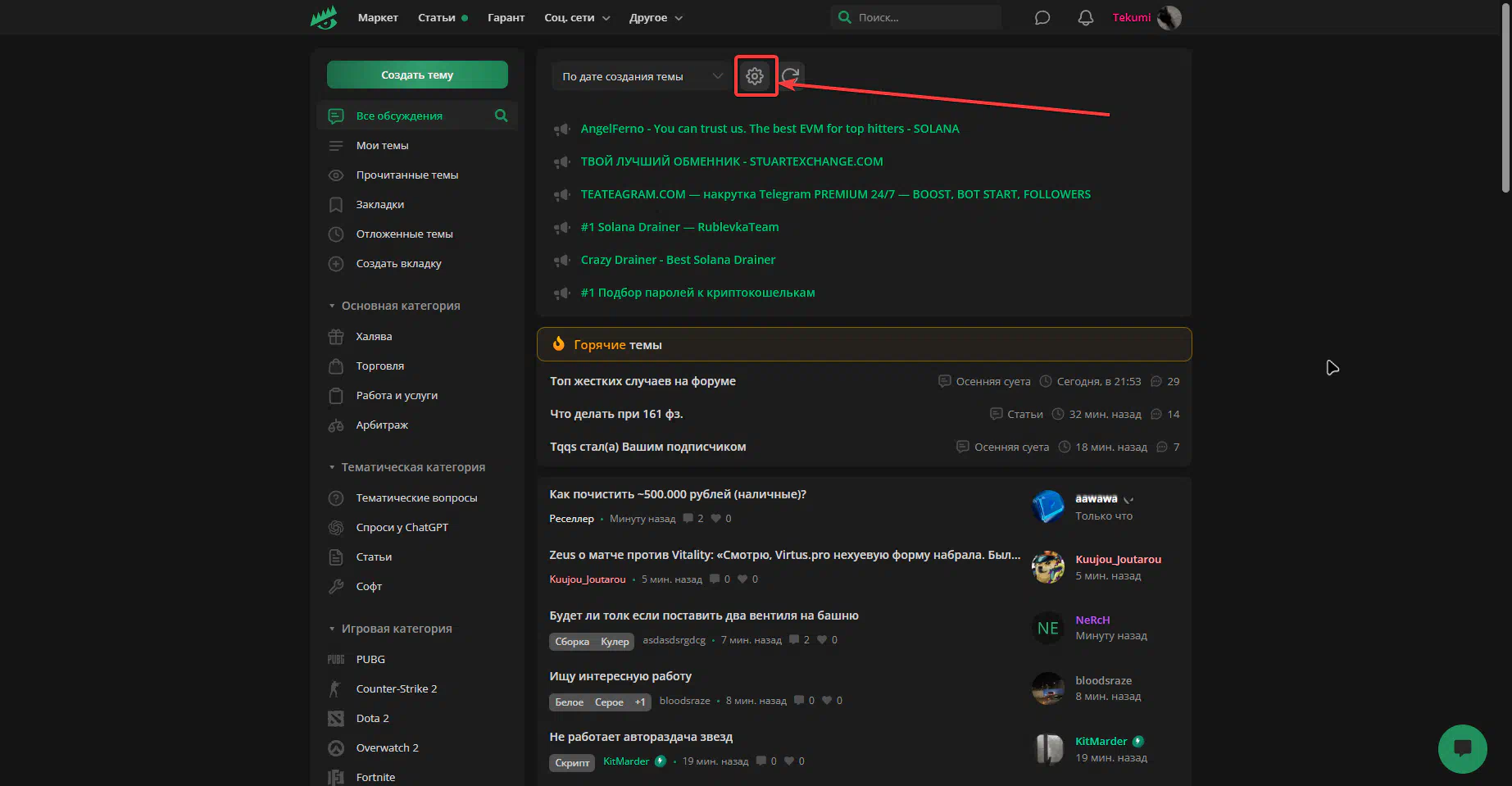Open the settings gear next to sort dropdown
The image size is (1512, 786).
(755, 76)
